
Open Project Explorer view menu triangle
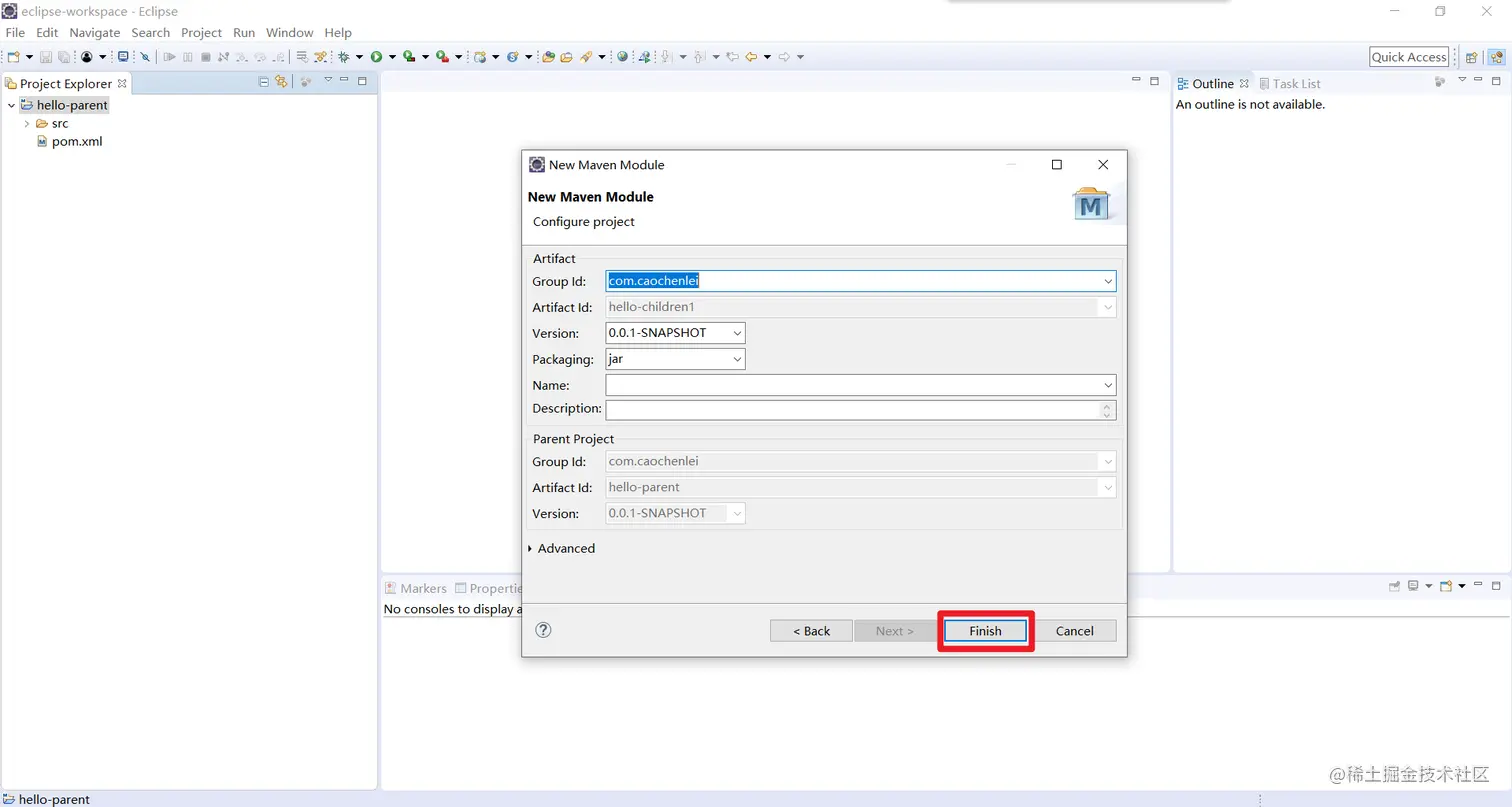(327, 80)
